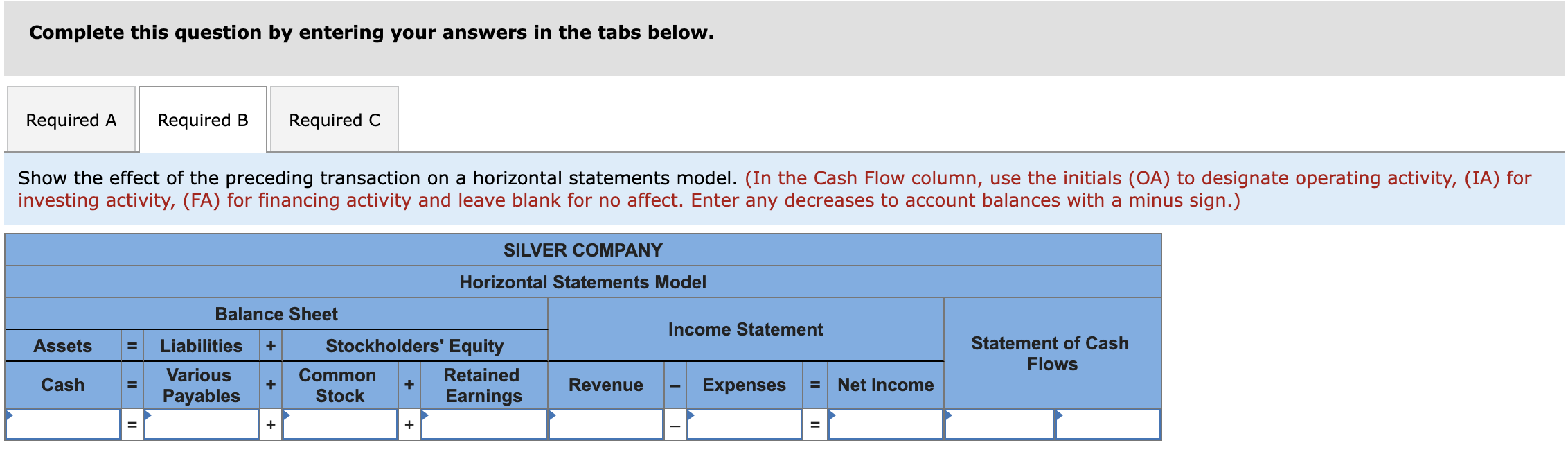1568x452 pixels.
Task: Open the dropdown marker on the Cash cell
Action: click(x=8, y=416)
